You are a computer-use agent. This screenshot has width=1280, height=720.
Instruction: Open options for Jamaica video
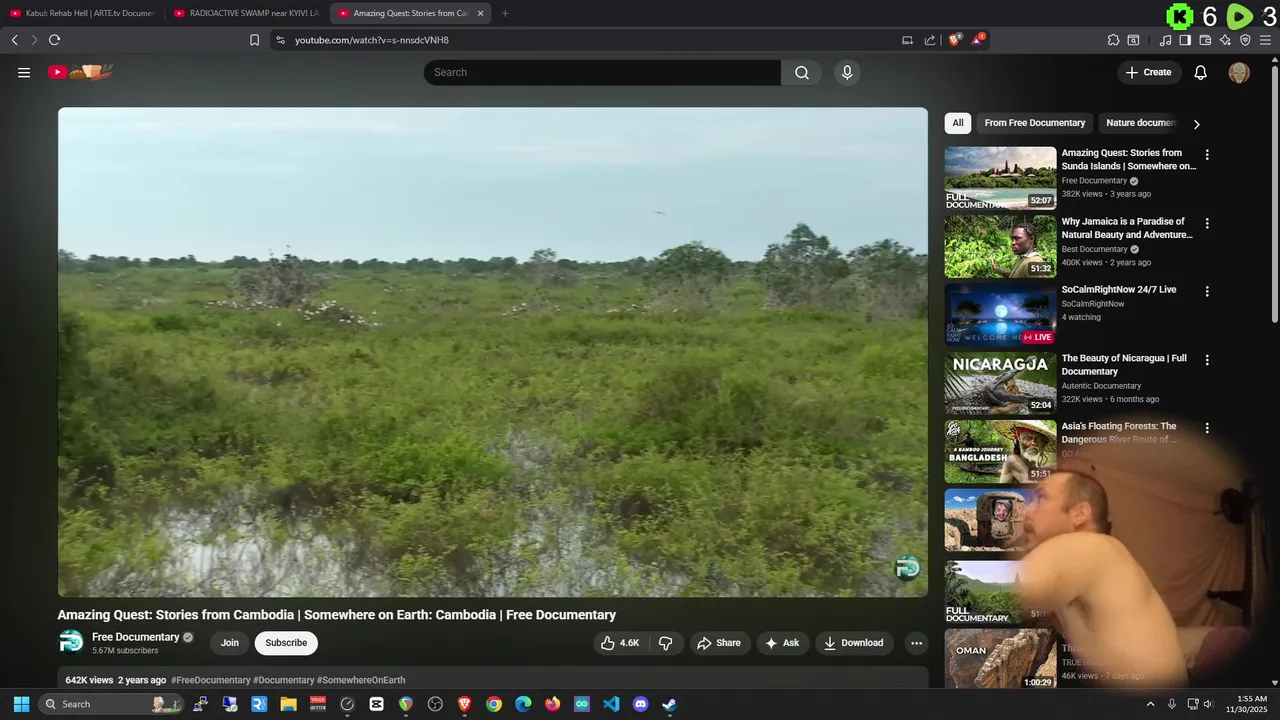coord(1207,223)
